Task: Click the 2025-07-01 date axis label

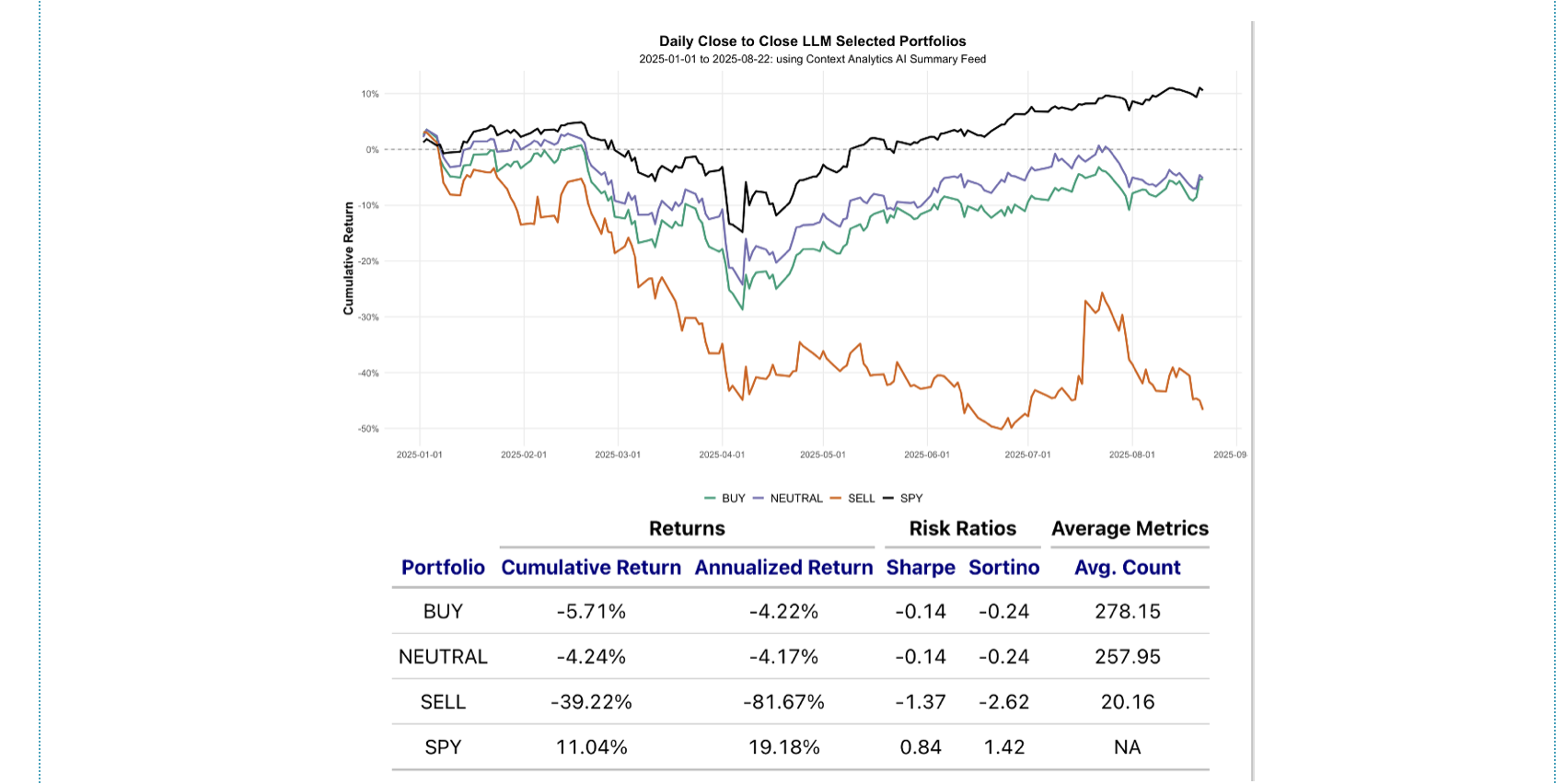Action: [x=1027, y=455]
